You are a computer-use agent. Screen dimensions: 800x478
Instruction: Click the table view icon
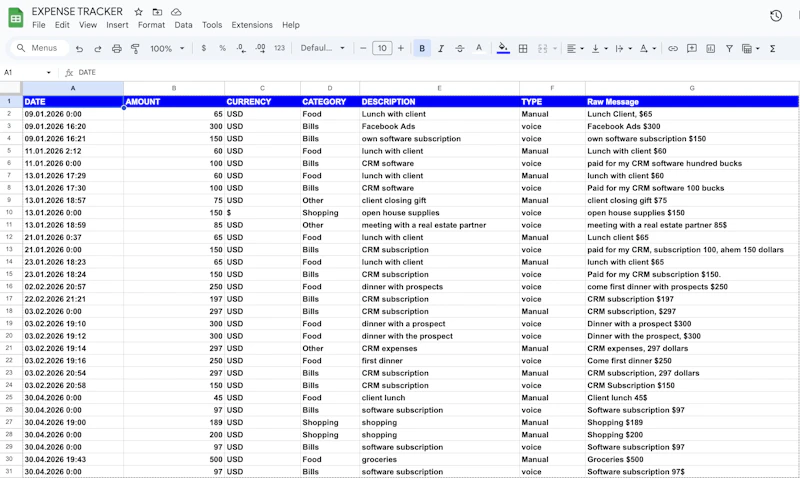[747, 48]
